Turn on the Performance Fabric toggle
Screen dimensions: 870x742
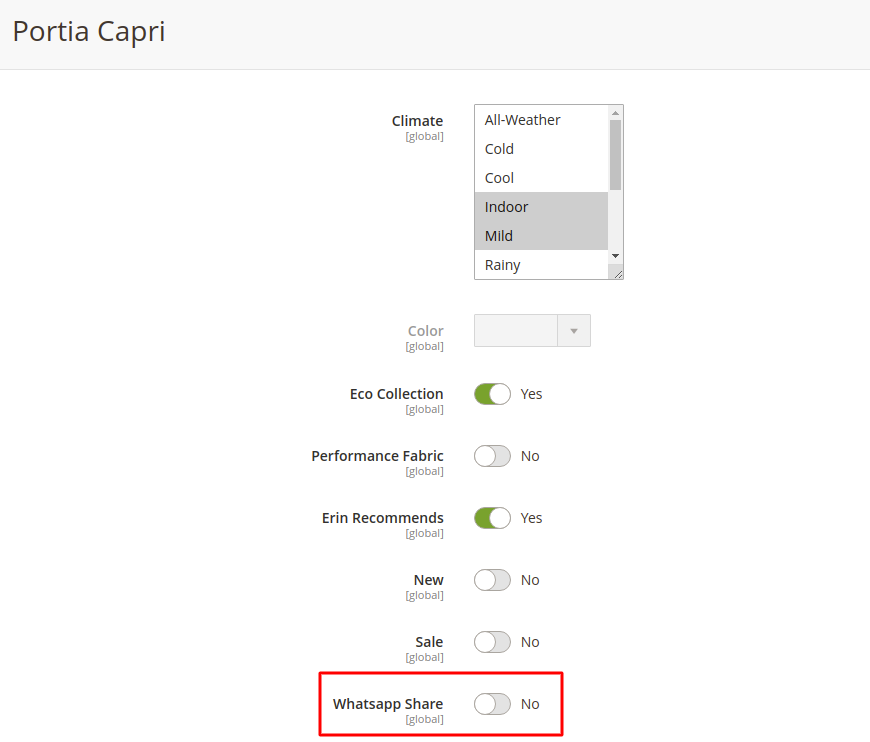pos(492,456)
